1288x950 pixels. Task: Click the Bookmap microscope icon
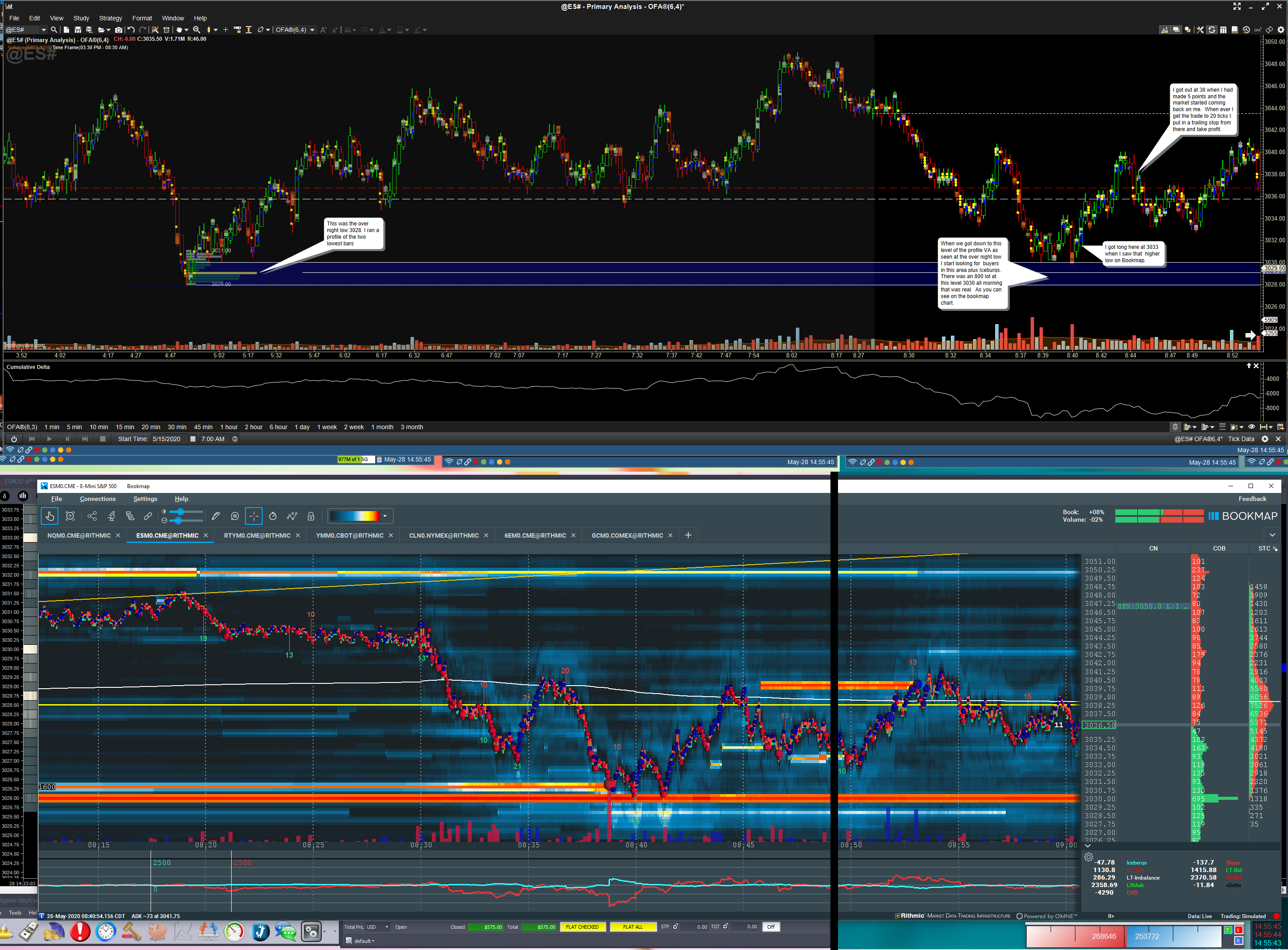click(112, 516)
